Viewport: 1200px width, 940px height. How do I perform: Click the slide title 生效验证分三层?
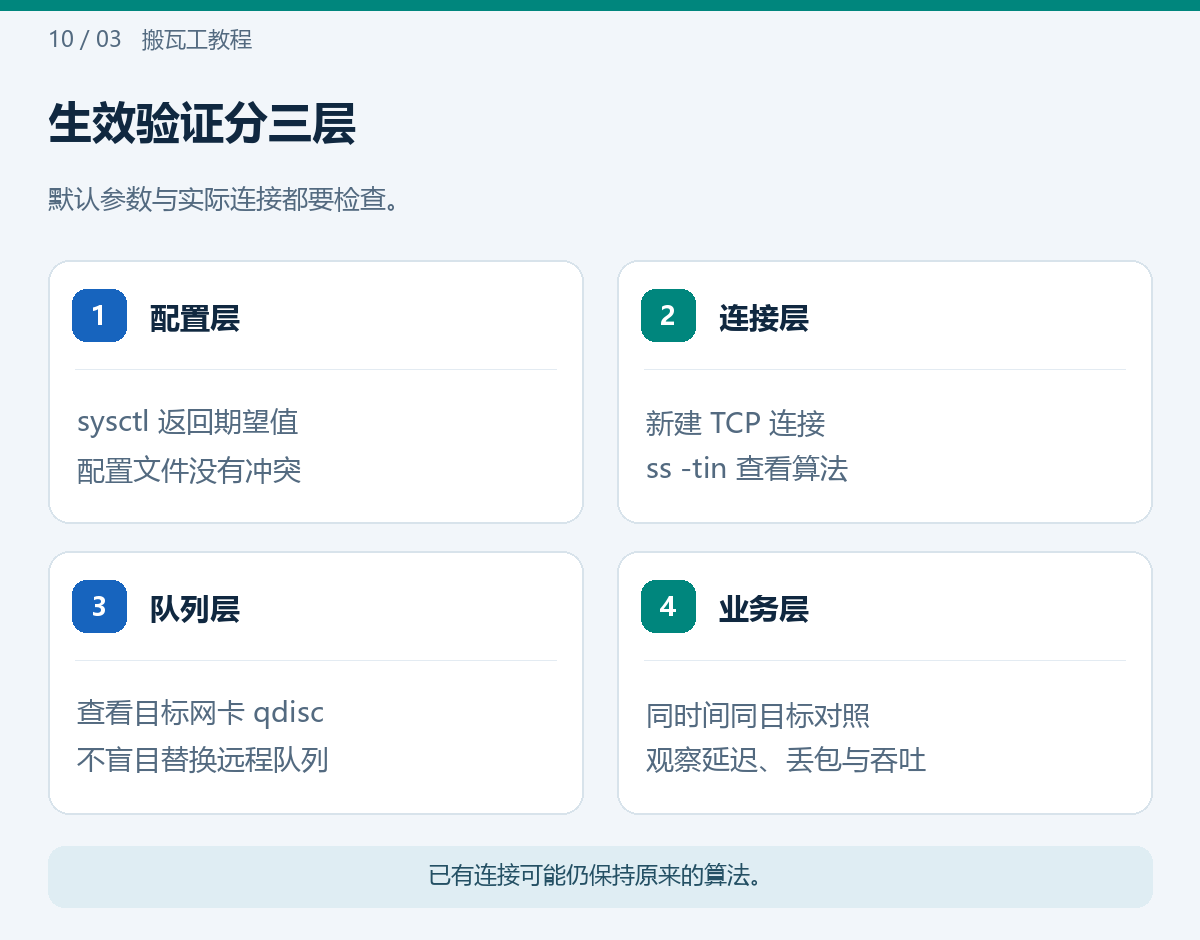pos(202,125)
